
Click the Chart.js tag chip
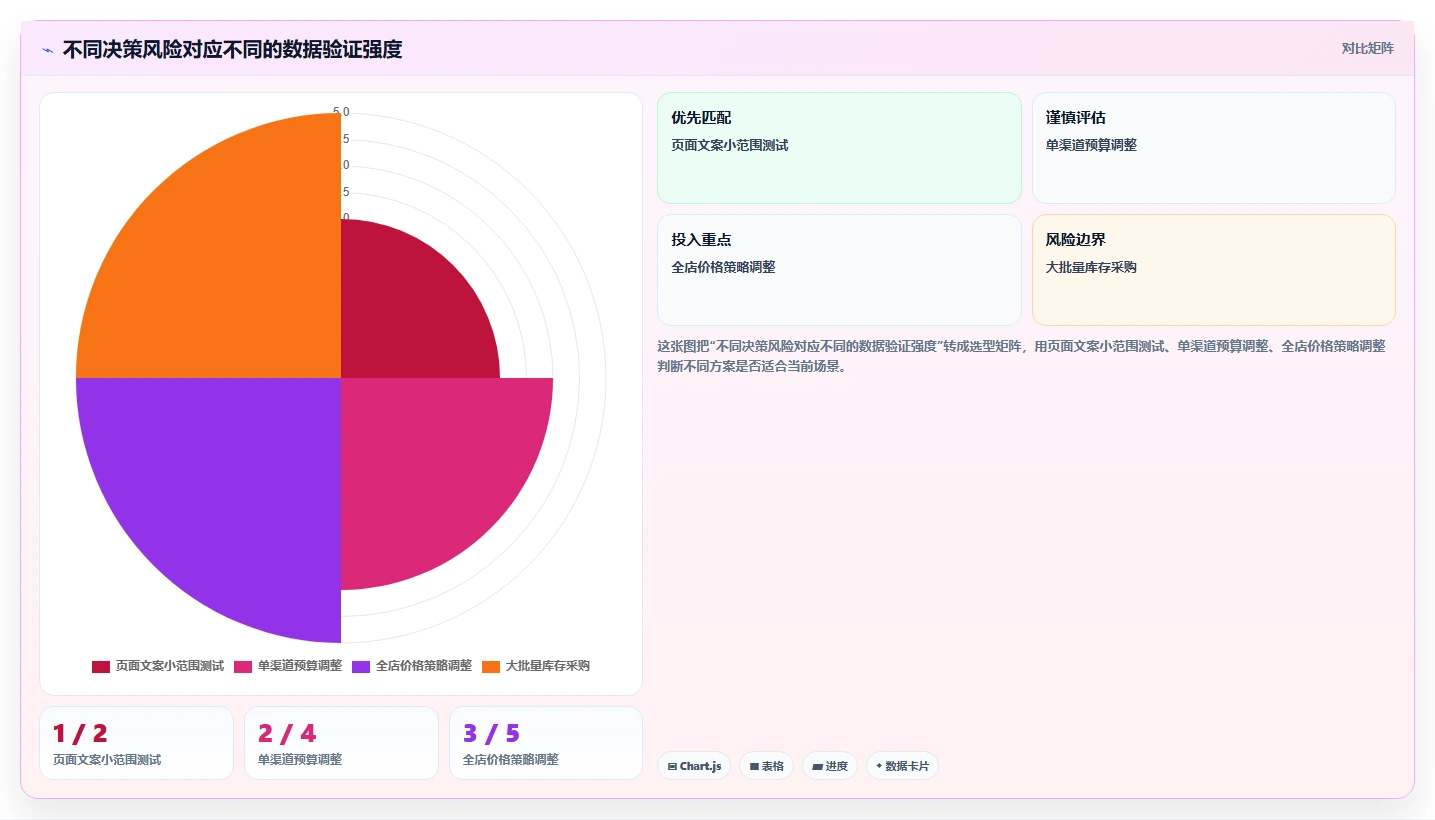[x=694, y=766]
